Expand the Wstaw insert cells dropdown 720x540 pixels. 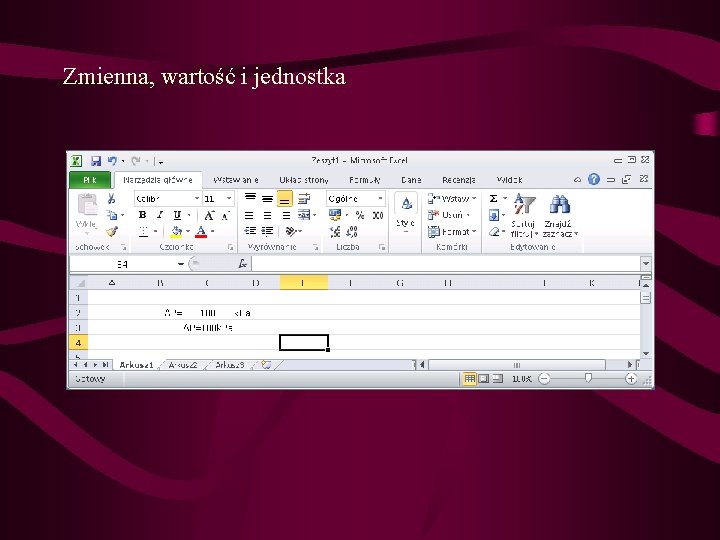(x=474, y=198)
